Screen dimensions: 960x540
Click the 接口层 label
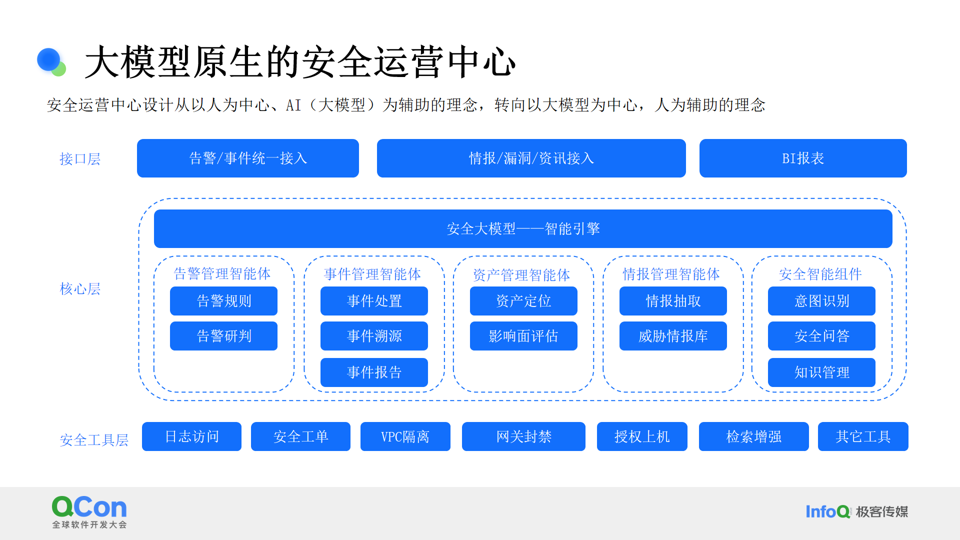point(80,159)
